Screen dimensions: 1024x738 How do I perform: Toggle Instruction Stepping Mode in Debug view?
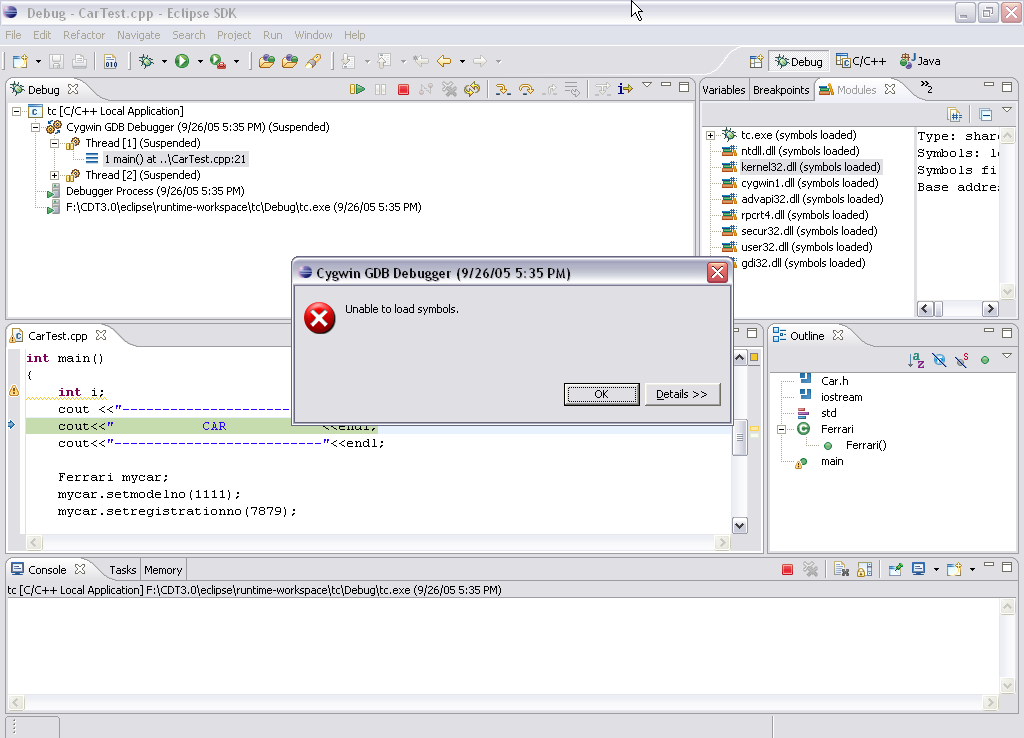pos(625,89)
